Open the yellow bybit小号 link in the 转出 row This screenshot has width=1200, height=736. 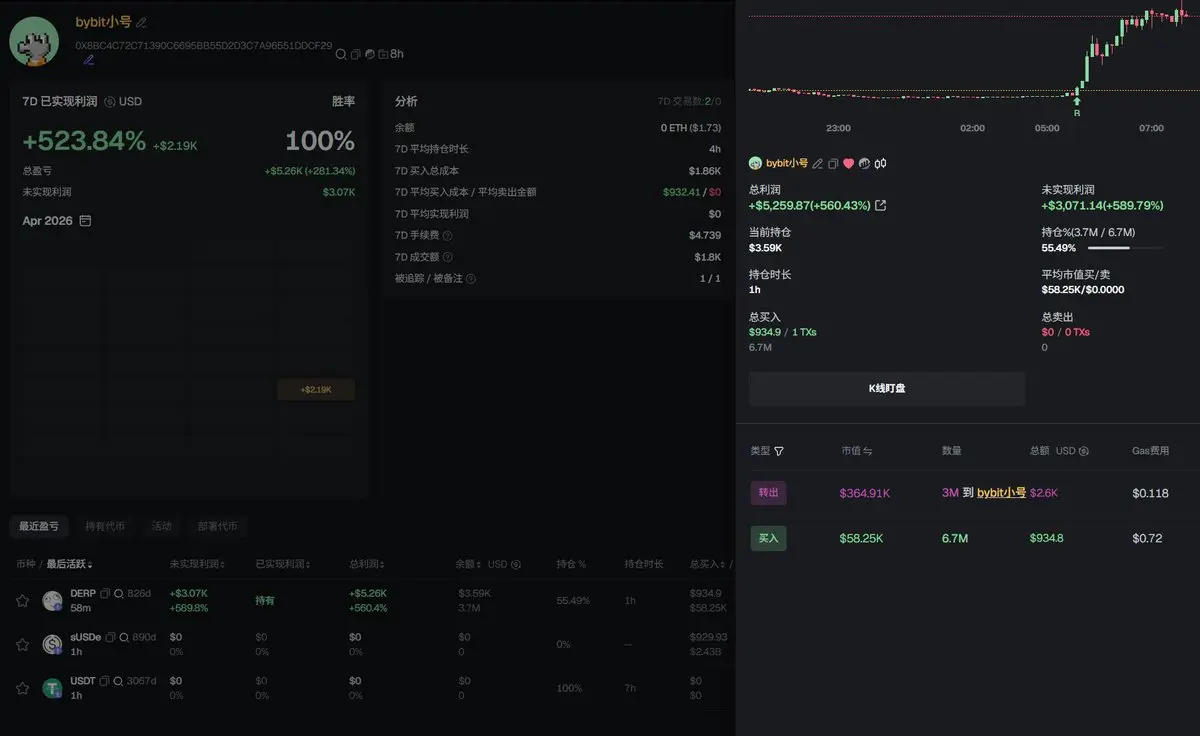(x=1001, y=493)
